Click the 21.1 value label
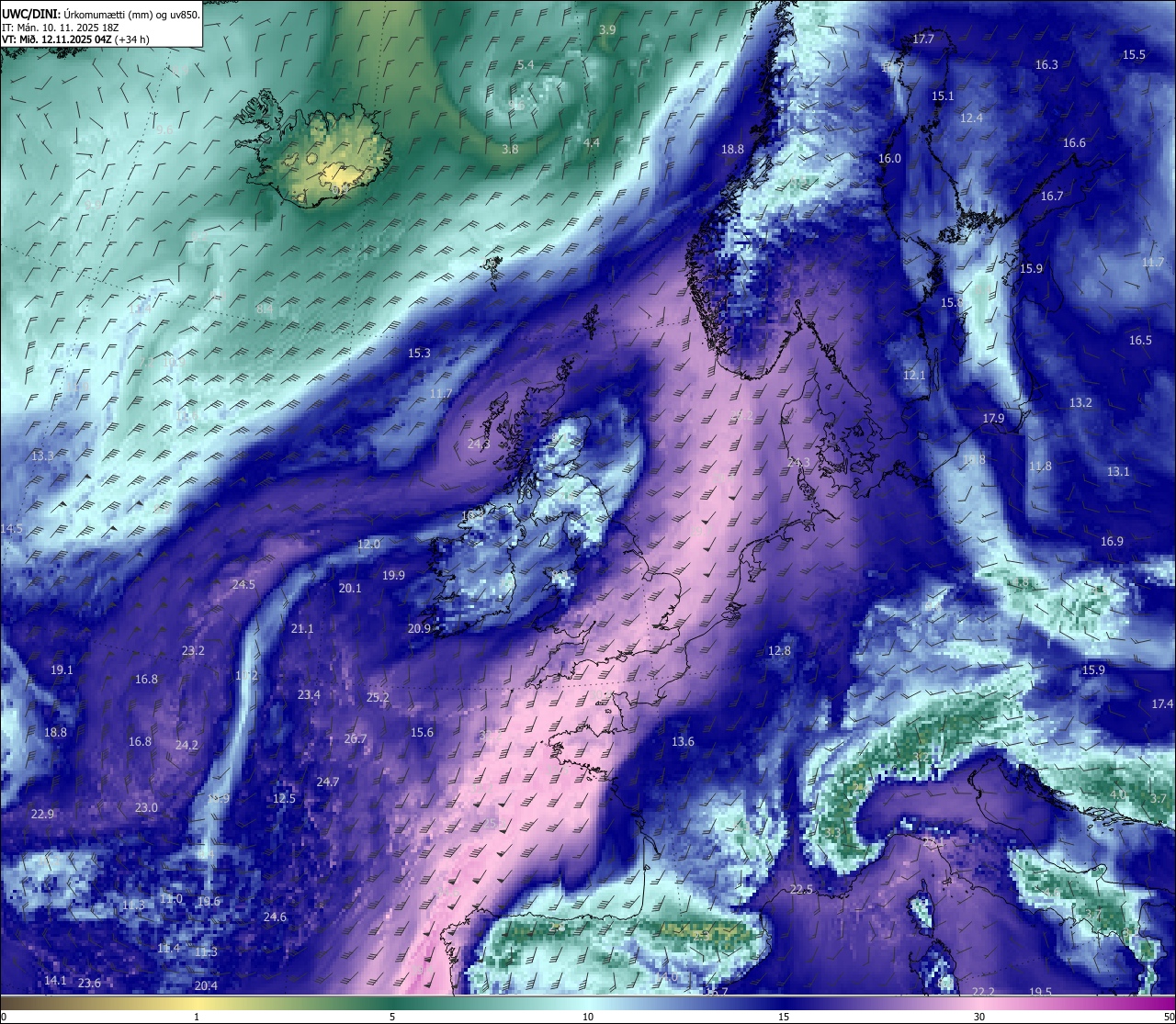Screen dimensions: 1176x1024 pos(302,628)
